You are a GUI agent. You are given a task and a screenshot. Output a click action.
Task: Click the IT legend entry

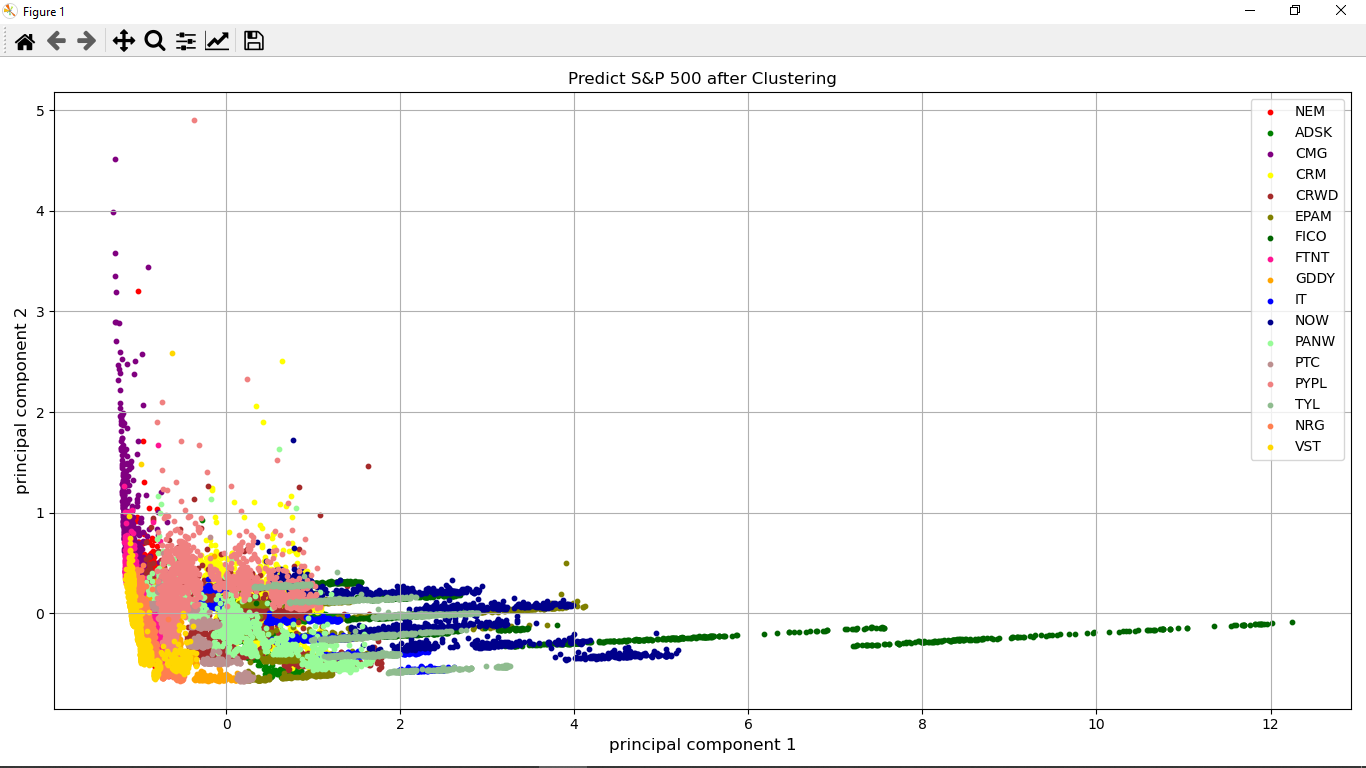1300,299
